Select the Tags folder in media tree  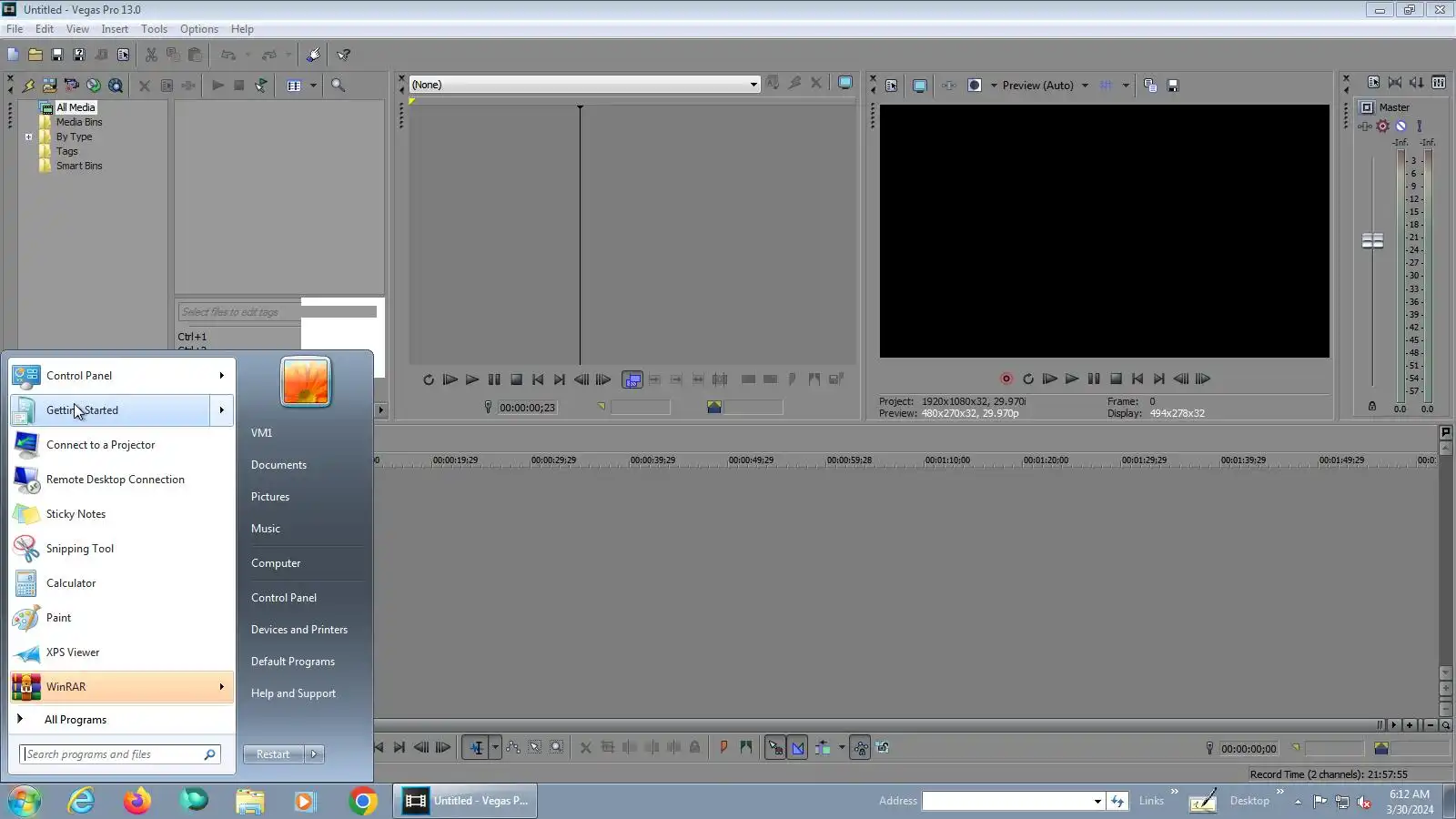pos(67,151)
